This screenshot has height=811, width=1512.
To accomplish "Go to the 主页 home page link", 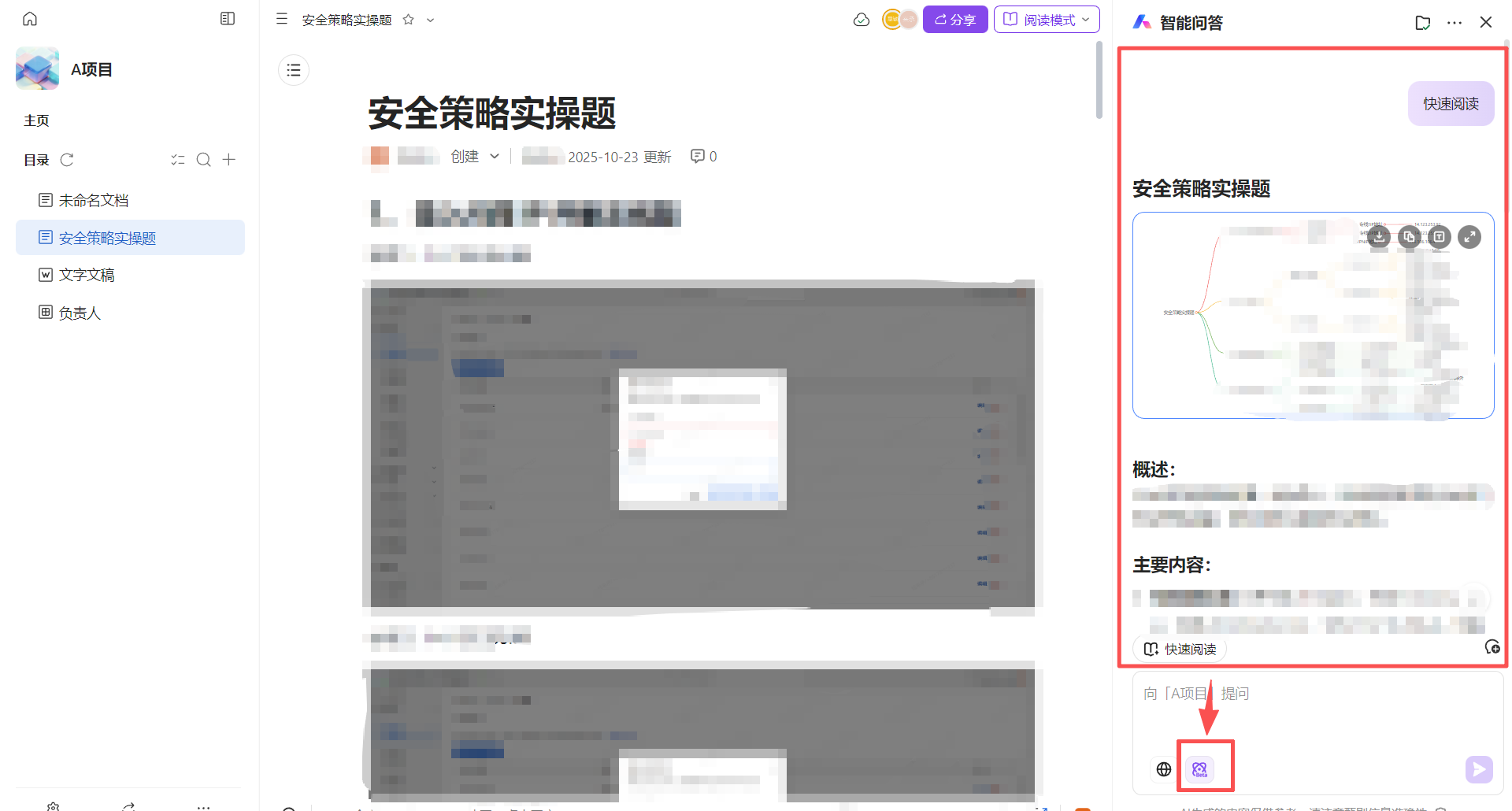I will coord(36,120).
